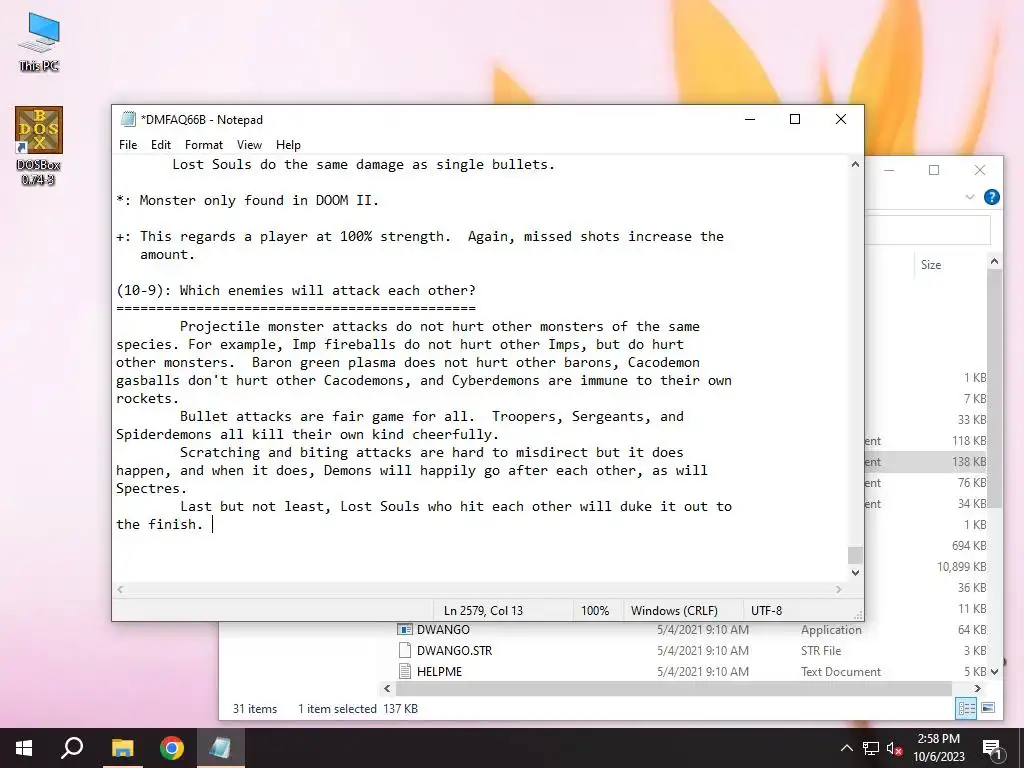1024x768 pixels.
Task: Click the Notepad title bar icon
Action: pyautogui.click(x=128, y=120)
